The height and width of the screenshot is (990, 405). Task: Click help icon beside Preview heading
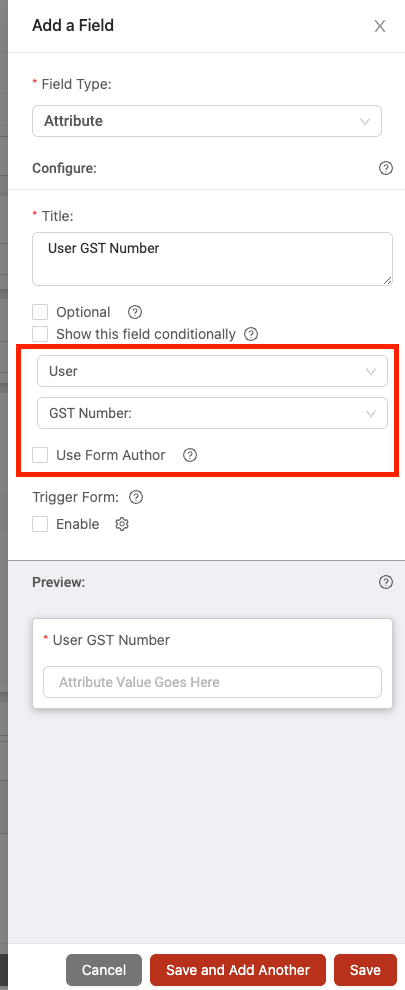coord(385,582)
